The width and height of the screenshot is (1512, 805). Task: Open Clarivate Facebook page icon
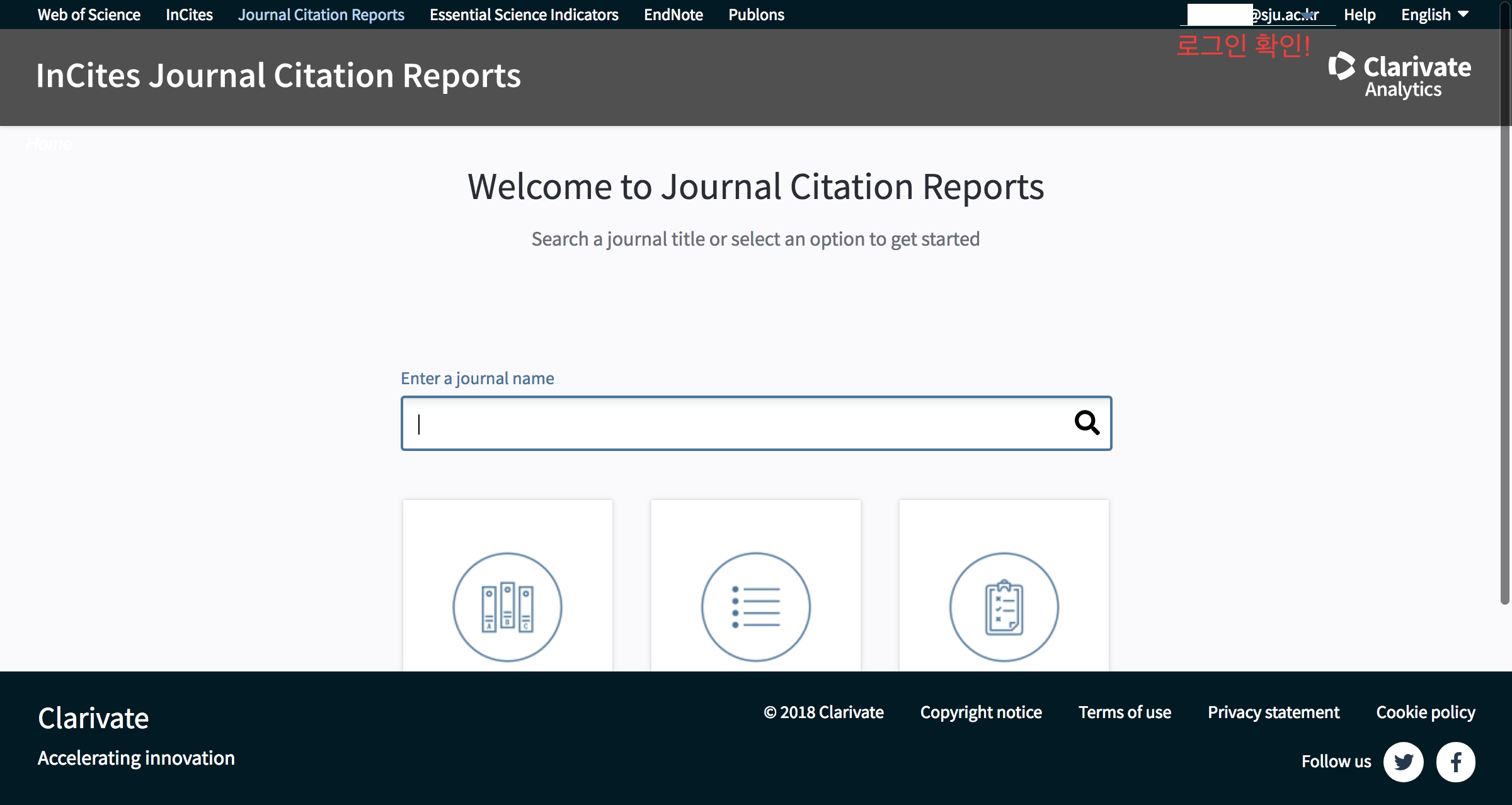(1456, 762)
